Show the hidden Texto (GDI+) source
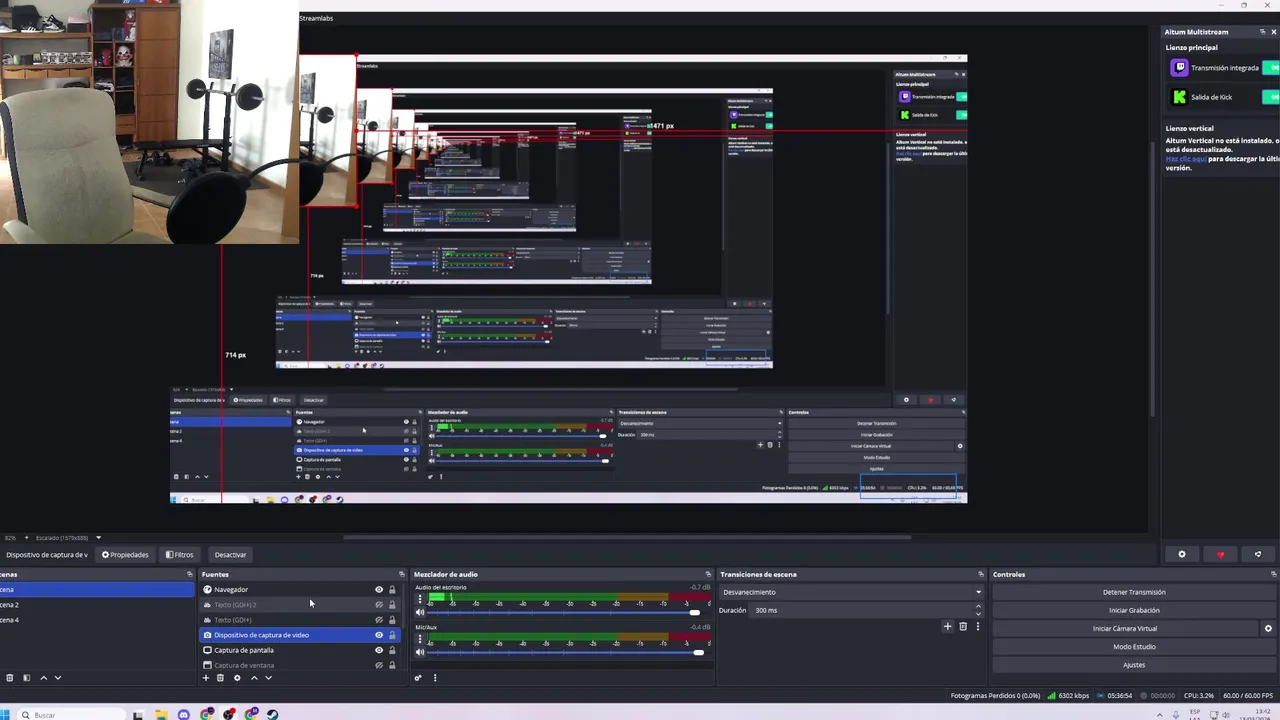 [379, 620]
